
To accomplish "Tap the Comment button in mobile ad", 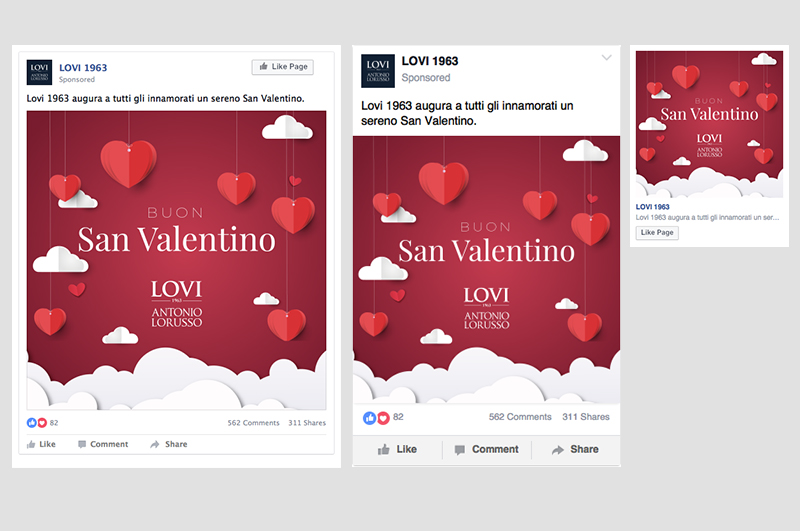I will coord(487,449).
